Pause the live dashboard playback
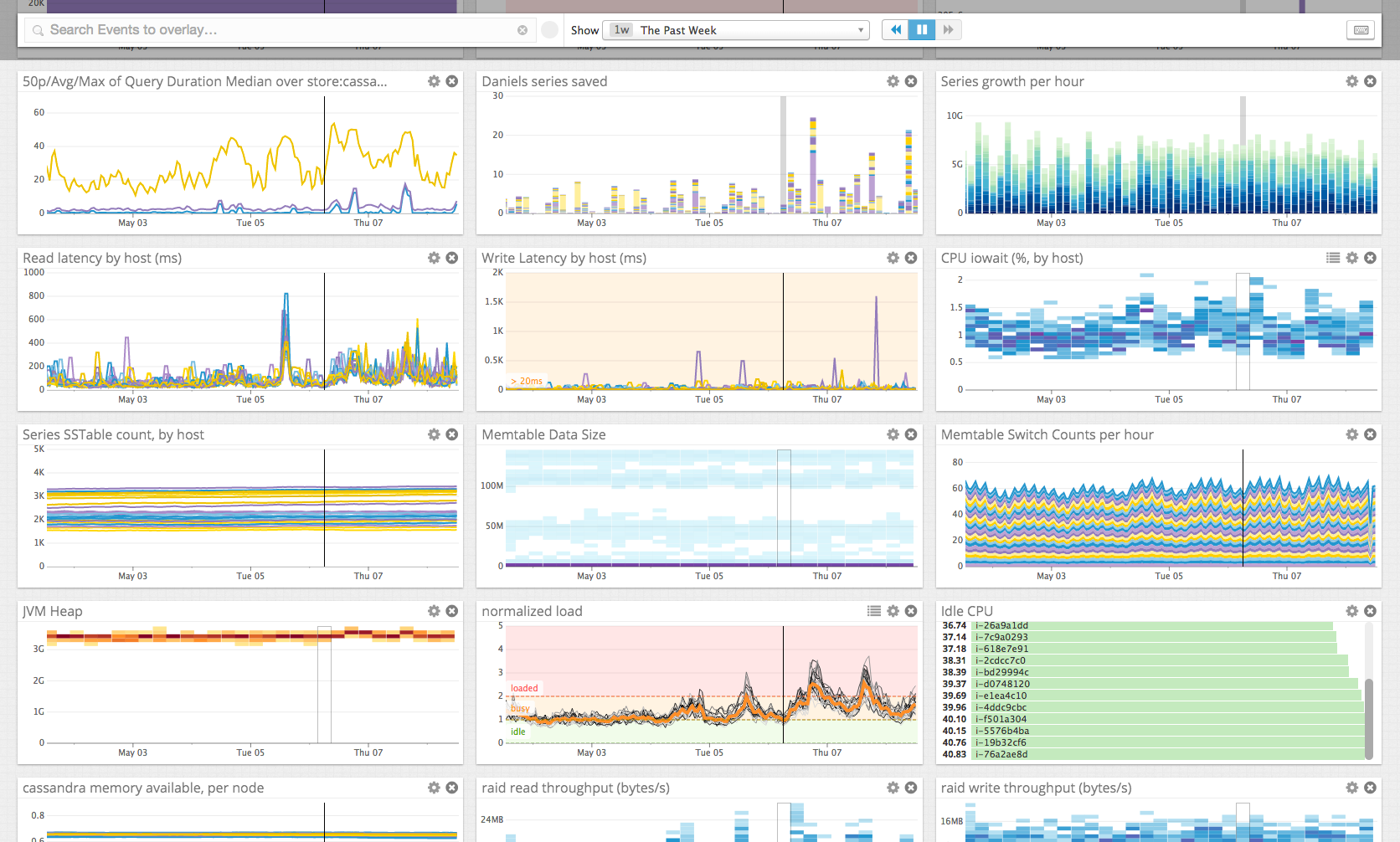Viewport: 1400px width, 842px height. [922, 29]
